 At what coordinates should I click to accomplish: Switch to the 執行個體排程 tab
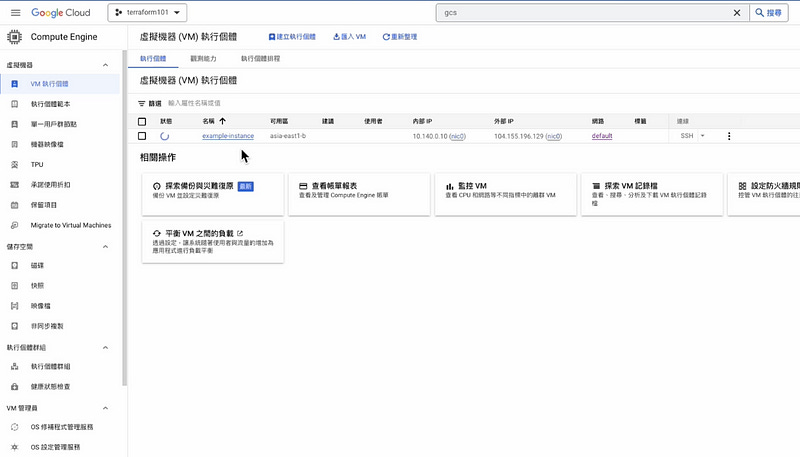pos(261,59)
